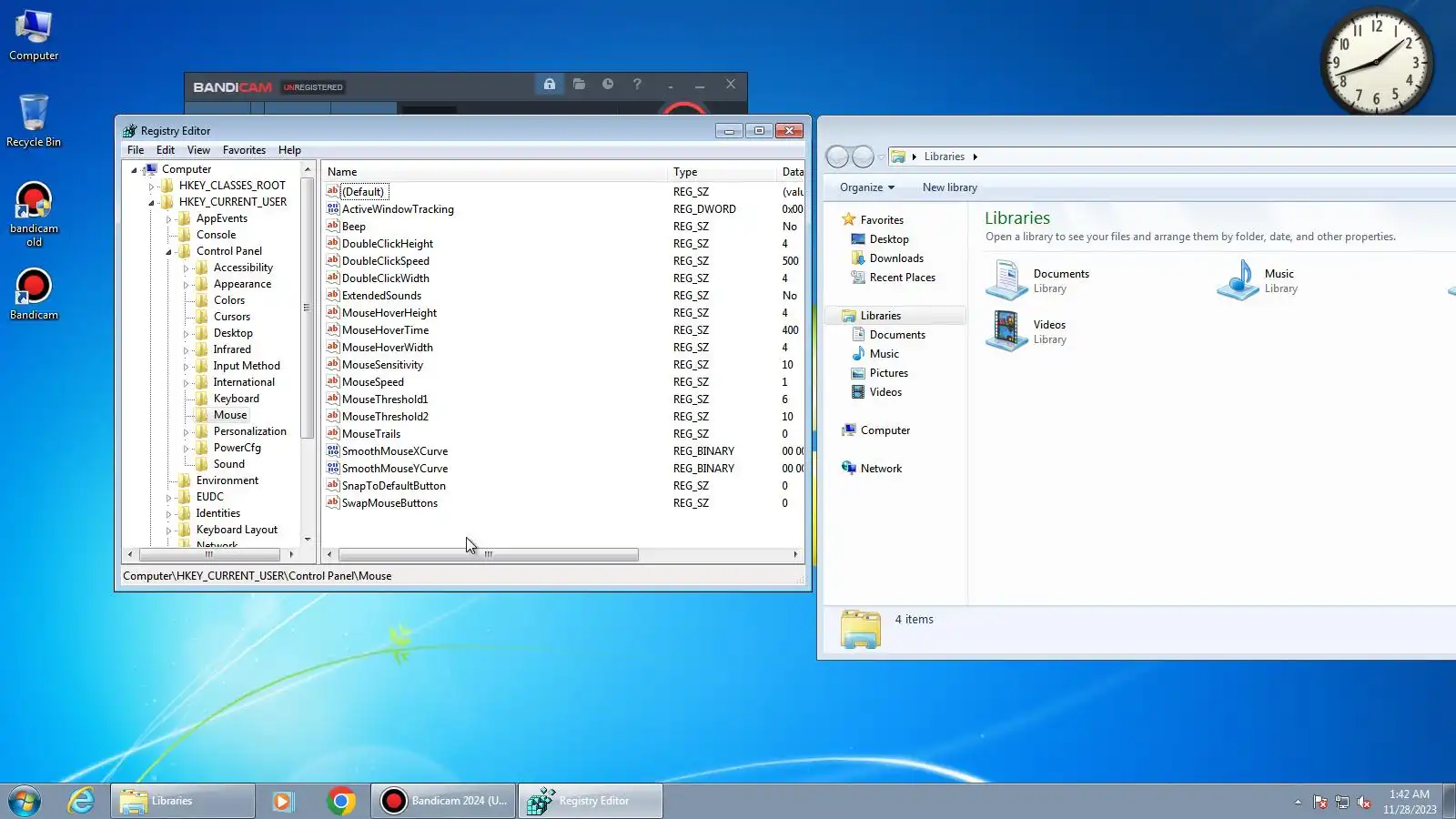Image resolution: width=1456 pixels, height=819 pixels.
Task: Click the Explorer forward navigation button
Action: (863, 157)
